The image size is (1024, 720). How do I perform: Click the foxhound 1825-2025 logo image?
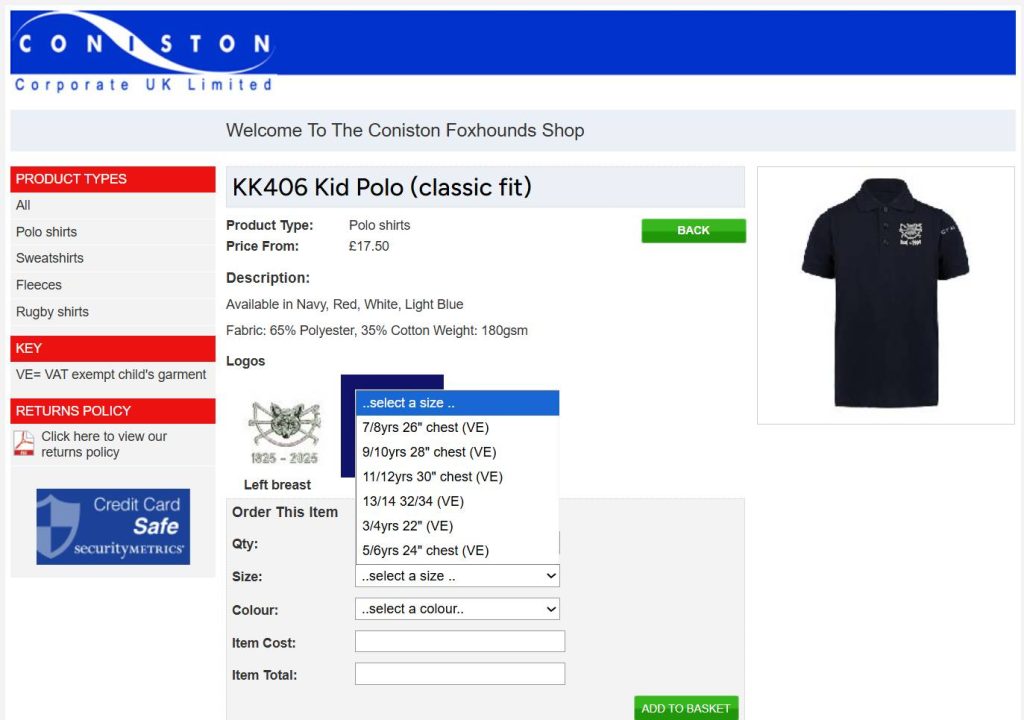point(284,432)
